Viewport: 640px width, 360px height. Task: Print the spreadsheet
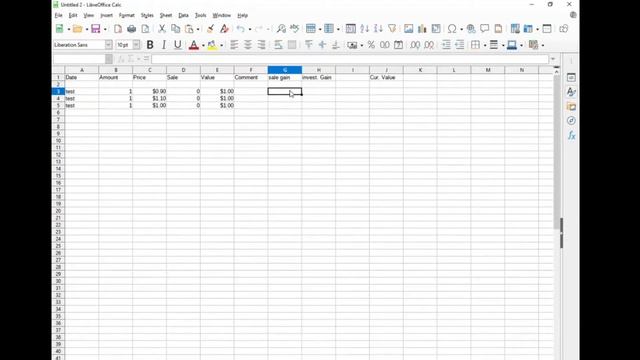click(131, 29)
